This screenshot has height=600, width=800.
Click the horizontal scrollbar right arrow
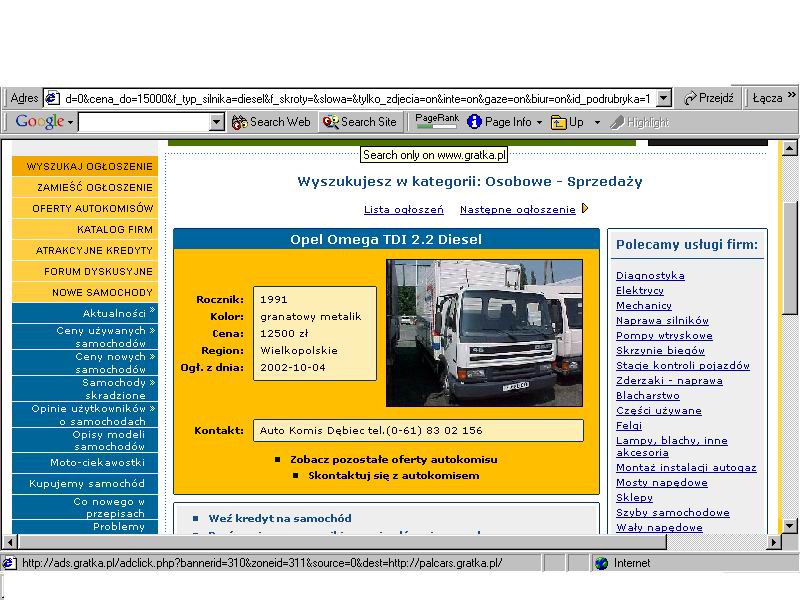point(774,542)
